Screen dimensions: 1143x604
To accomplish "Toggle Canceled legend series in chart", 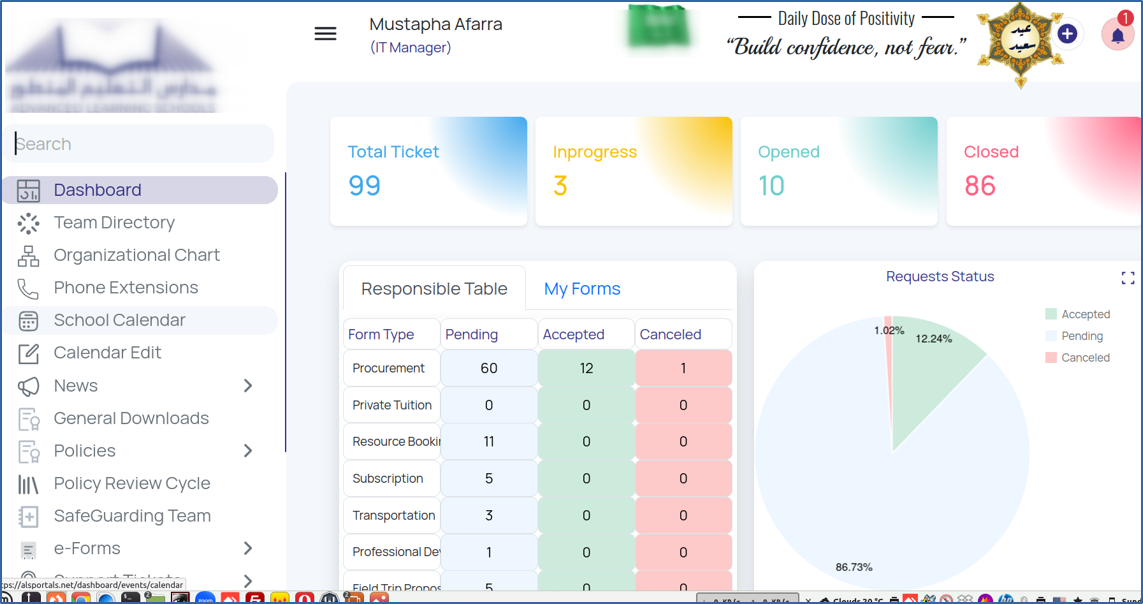I will [x=1077, y=358].
